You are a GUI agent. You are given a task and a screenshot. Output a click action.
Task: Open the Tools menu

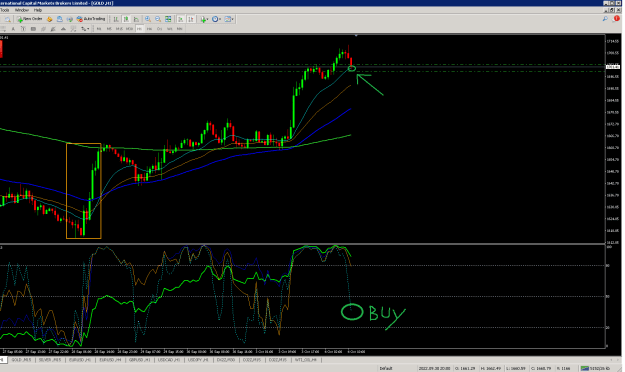pos(5,10)
